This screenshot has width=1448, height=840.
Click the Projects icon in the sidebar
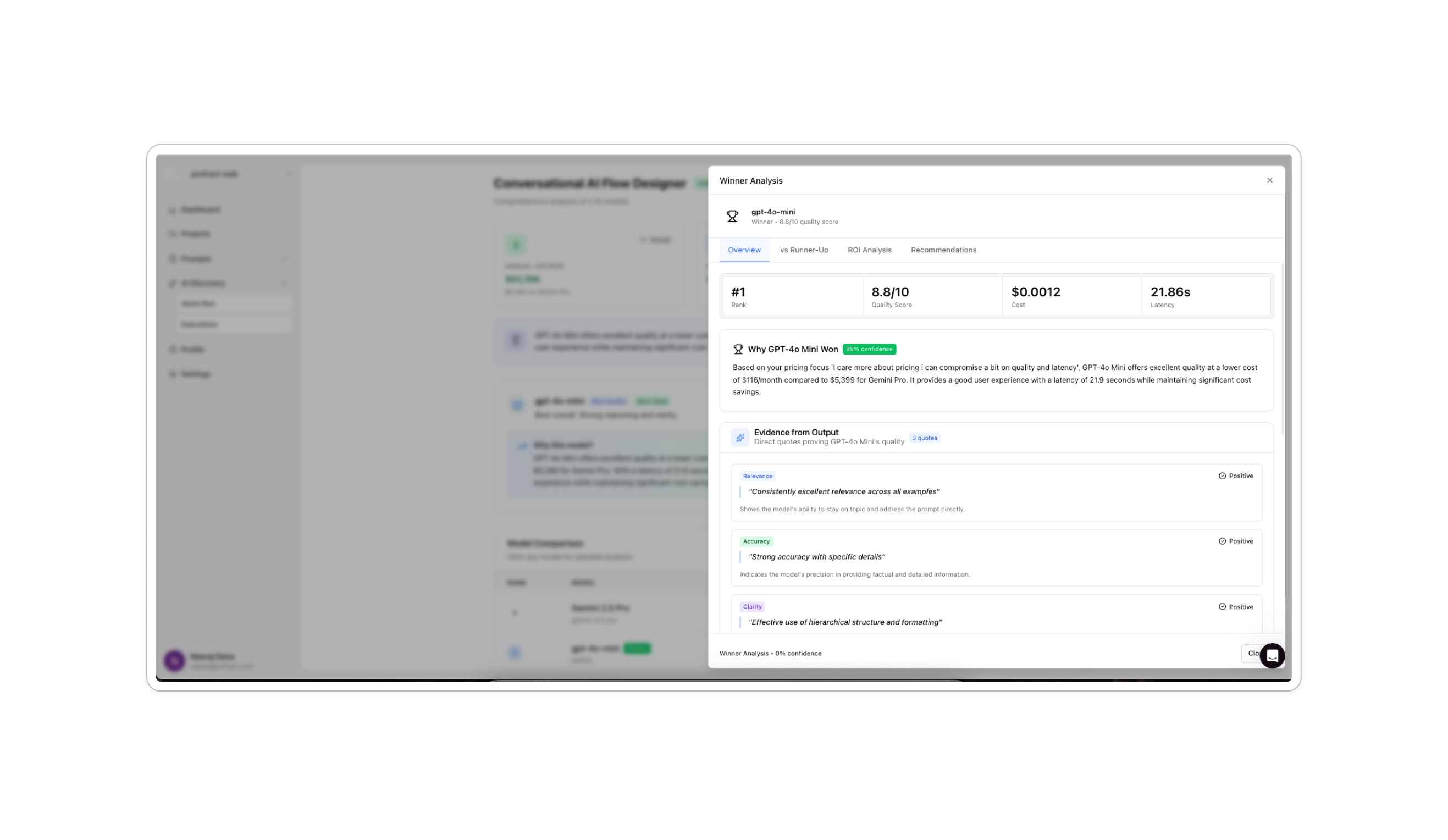coord(173,234)
